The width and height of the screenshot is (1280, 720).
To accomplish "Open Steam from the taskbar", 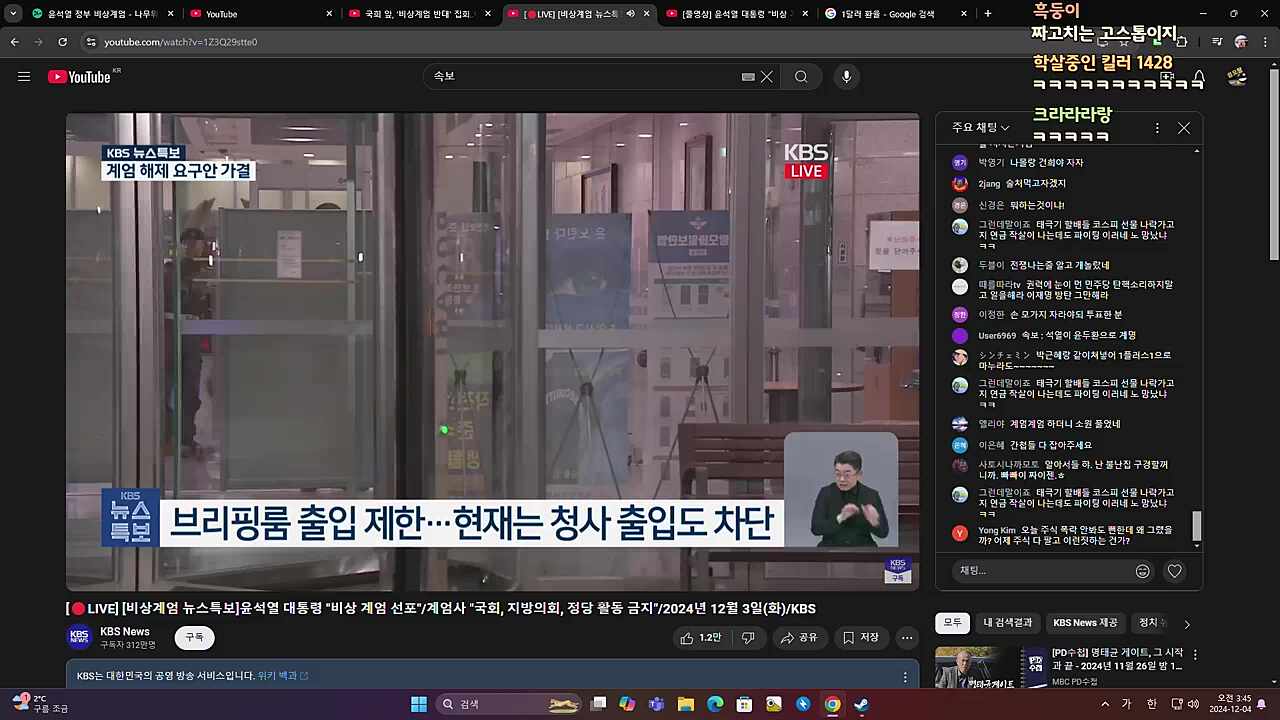I will 861,704.
